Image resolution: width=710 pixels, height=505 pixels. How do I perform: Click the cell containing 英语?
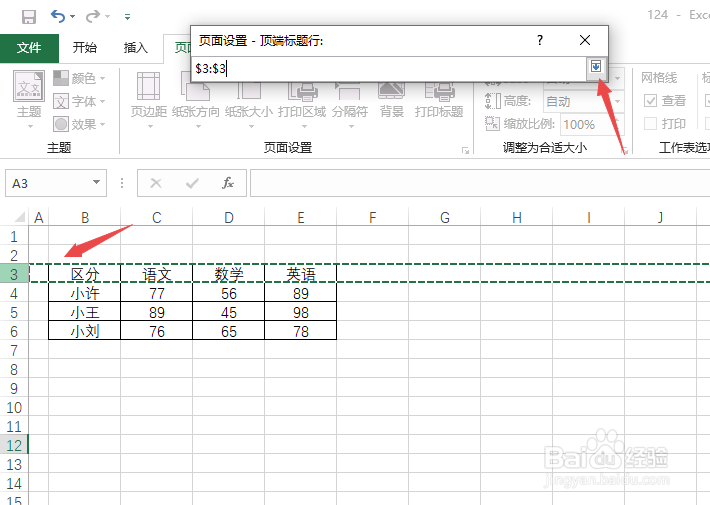click(301, 274)
